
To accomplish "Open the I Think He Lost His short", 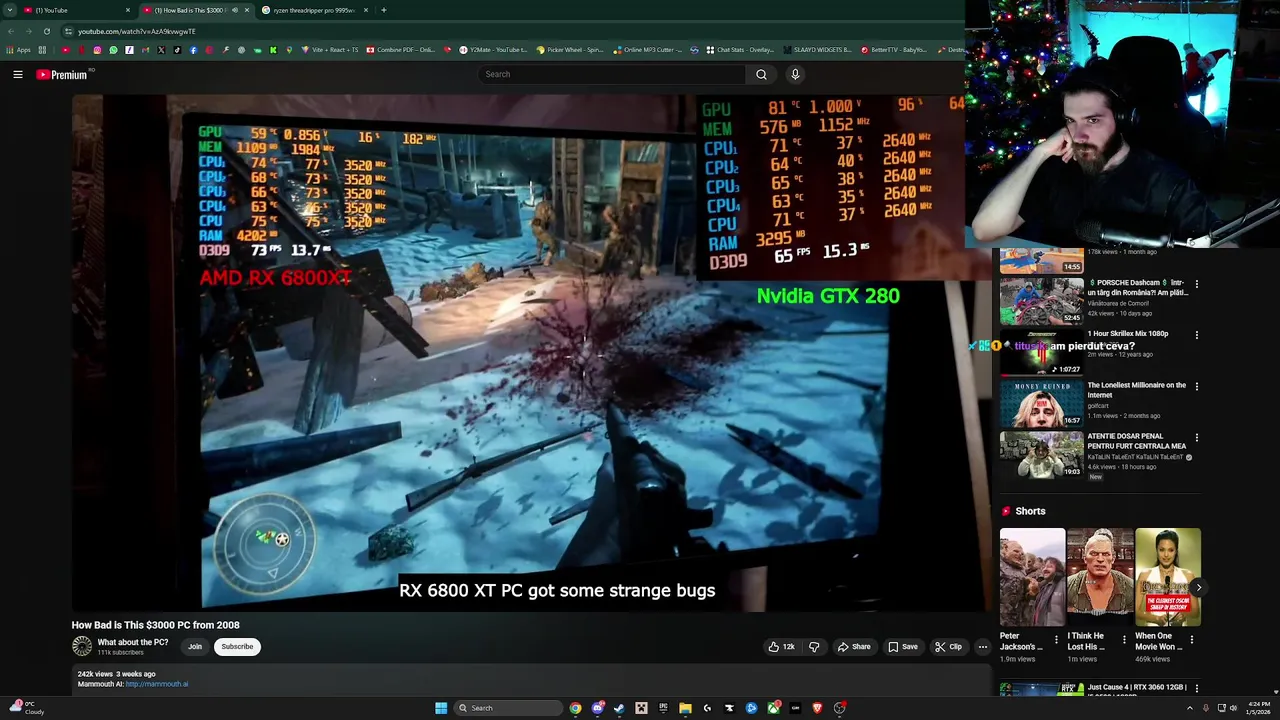I will [x=1100, y=576].
